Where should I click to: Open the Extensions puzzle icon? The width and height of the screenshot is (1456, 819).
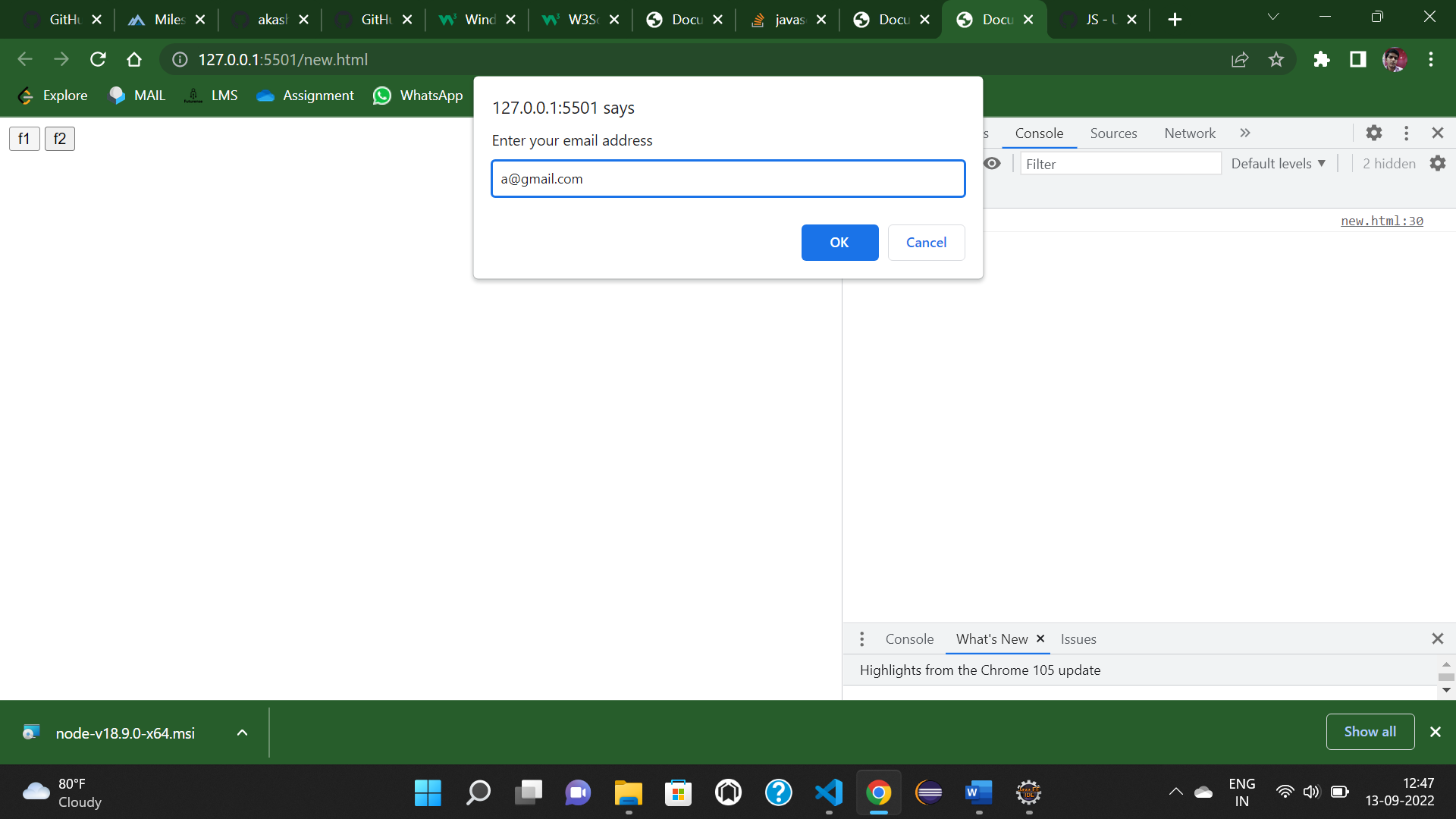(x=1322, y=59)
